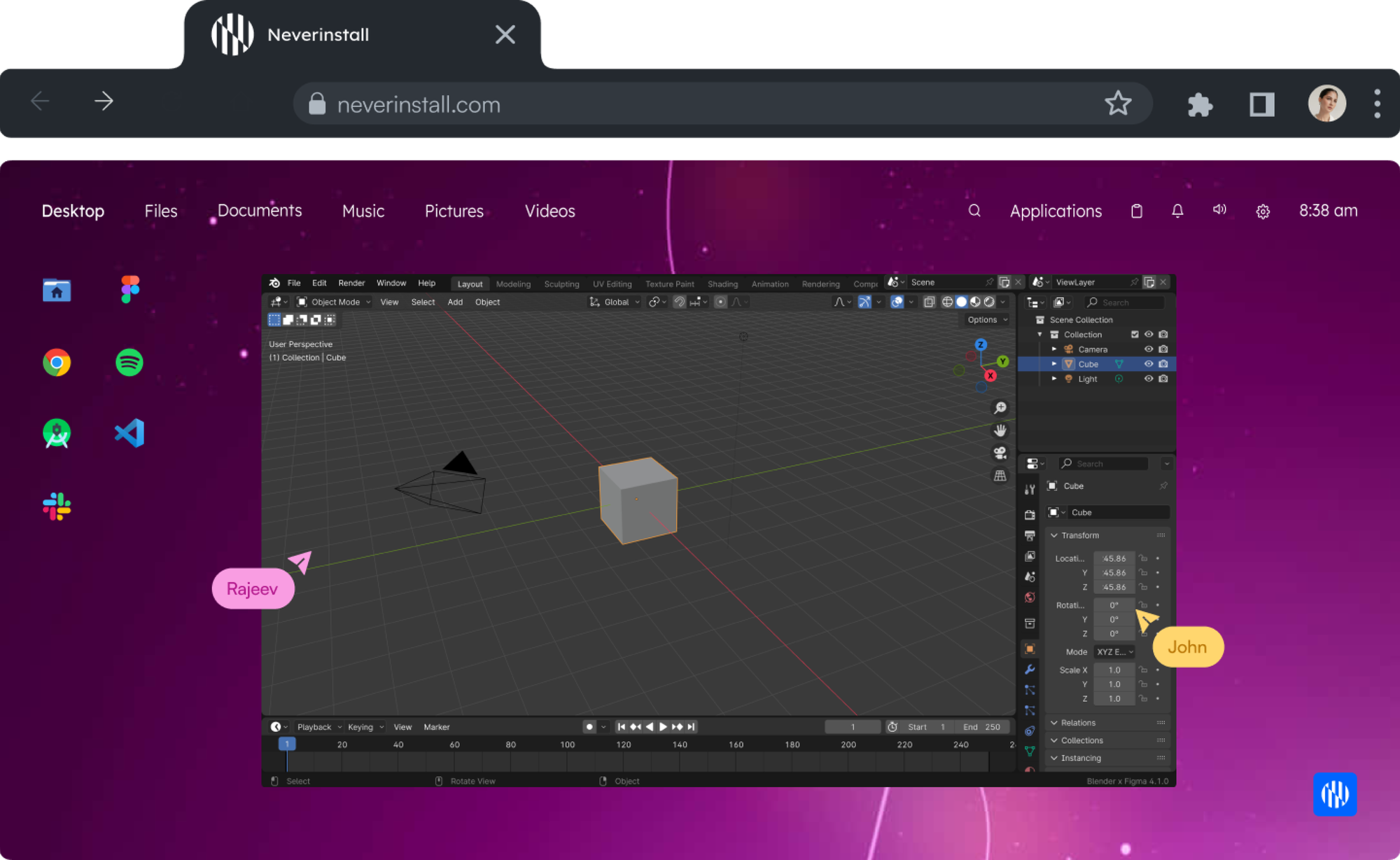
Task: Open the Figma app on desktop
Action: coord(129,289)
